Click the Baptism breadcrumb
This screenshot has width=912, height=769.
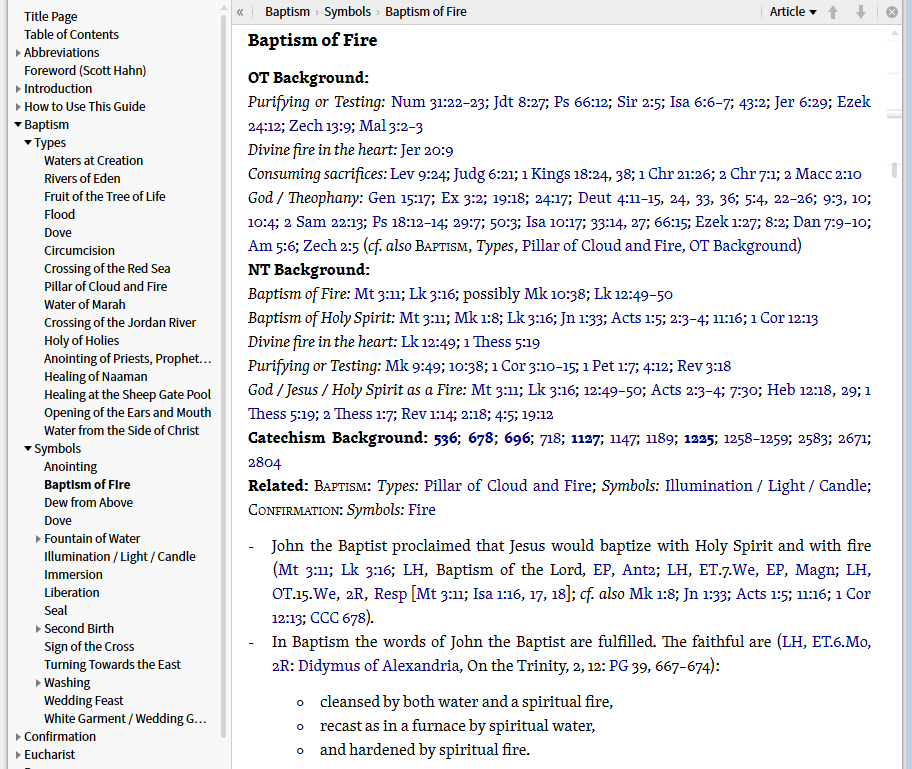(287, 12)
